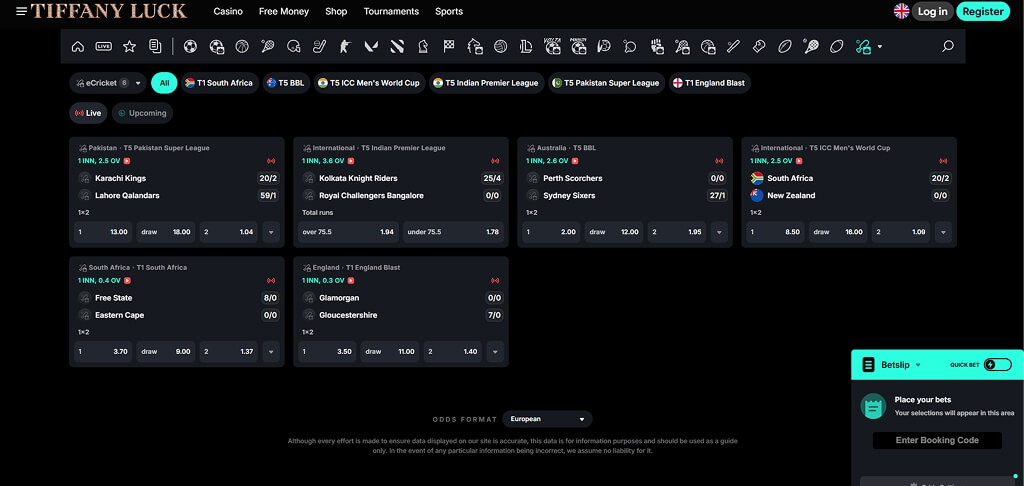Select the eFootball sport icon
The image size is (1024, 486).
pos(217,46)
